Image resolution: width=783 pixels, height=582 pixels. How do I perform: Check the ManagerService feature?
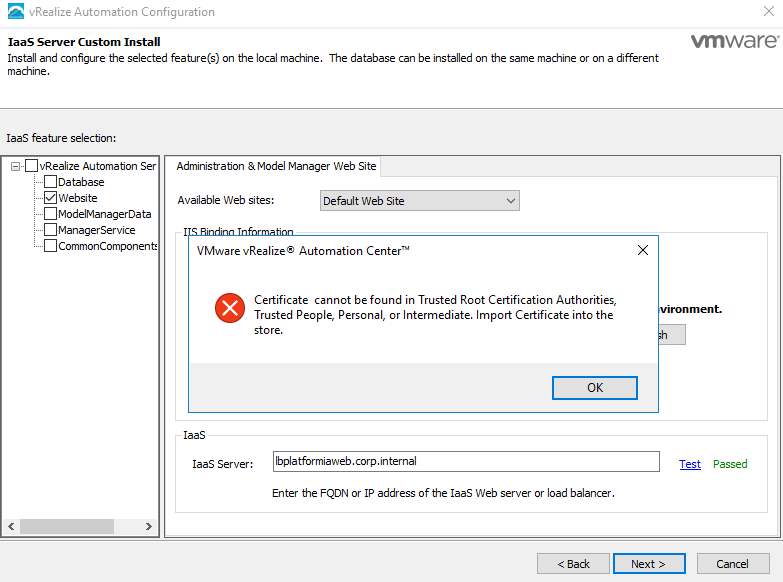click(x=50, y=230)
